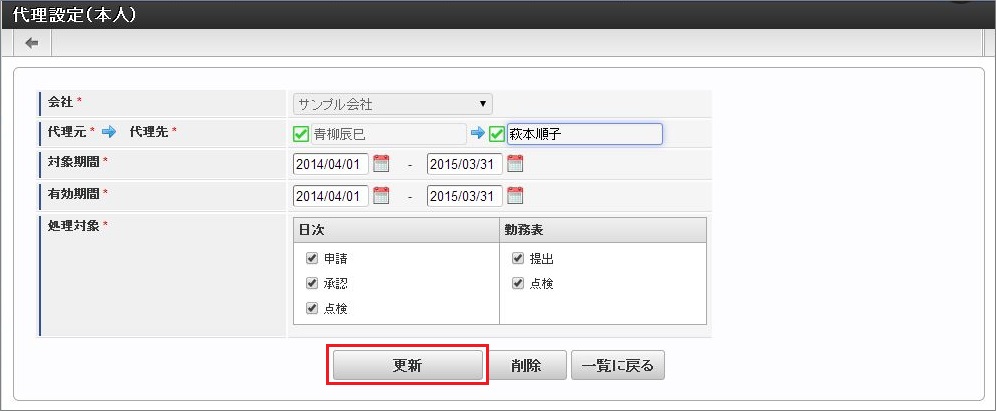Click 対象期間 end date field

[465, 164]
